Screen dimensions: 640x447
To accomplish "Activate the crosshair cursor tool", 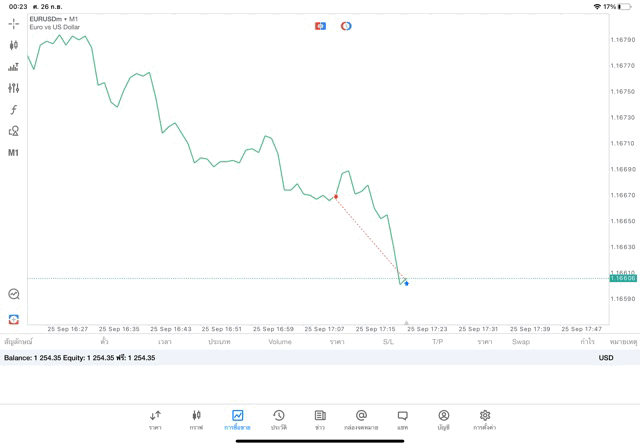I will tap(14, 23).
